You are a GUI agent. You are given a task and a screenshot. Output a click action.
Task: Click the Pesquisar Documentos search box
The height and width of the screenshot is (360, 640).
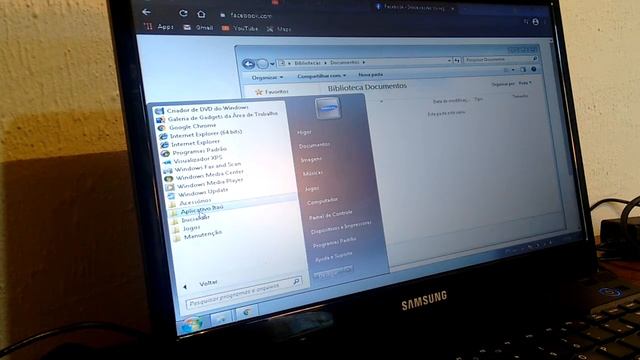pos(500,59)
